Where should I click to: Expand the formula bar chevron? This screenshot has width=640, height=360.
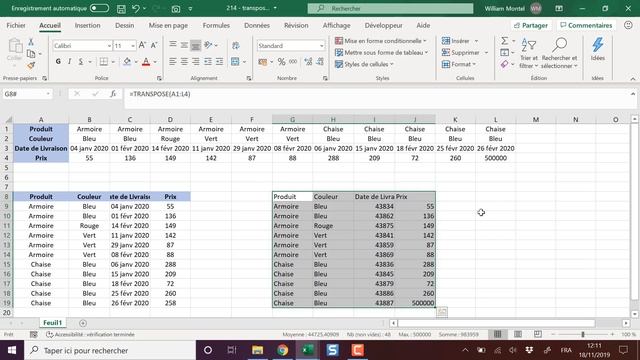[633, 94]
